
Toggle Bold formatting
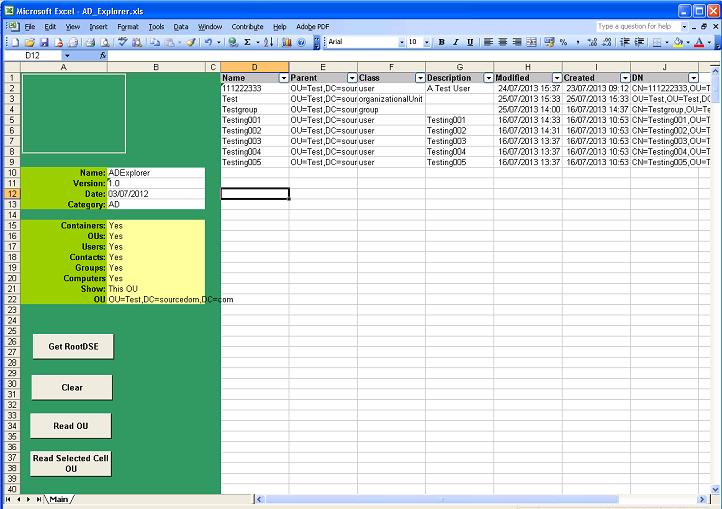(441, 43)
